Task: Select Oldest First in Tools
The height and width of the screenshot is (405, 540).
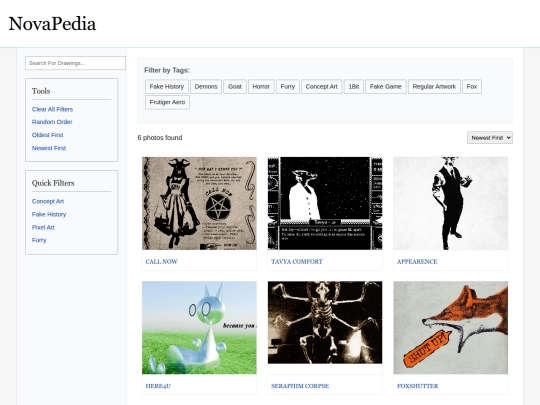Action: coord(48,135)
